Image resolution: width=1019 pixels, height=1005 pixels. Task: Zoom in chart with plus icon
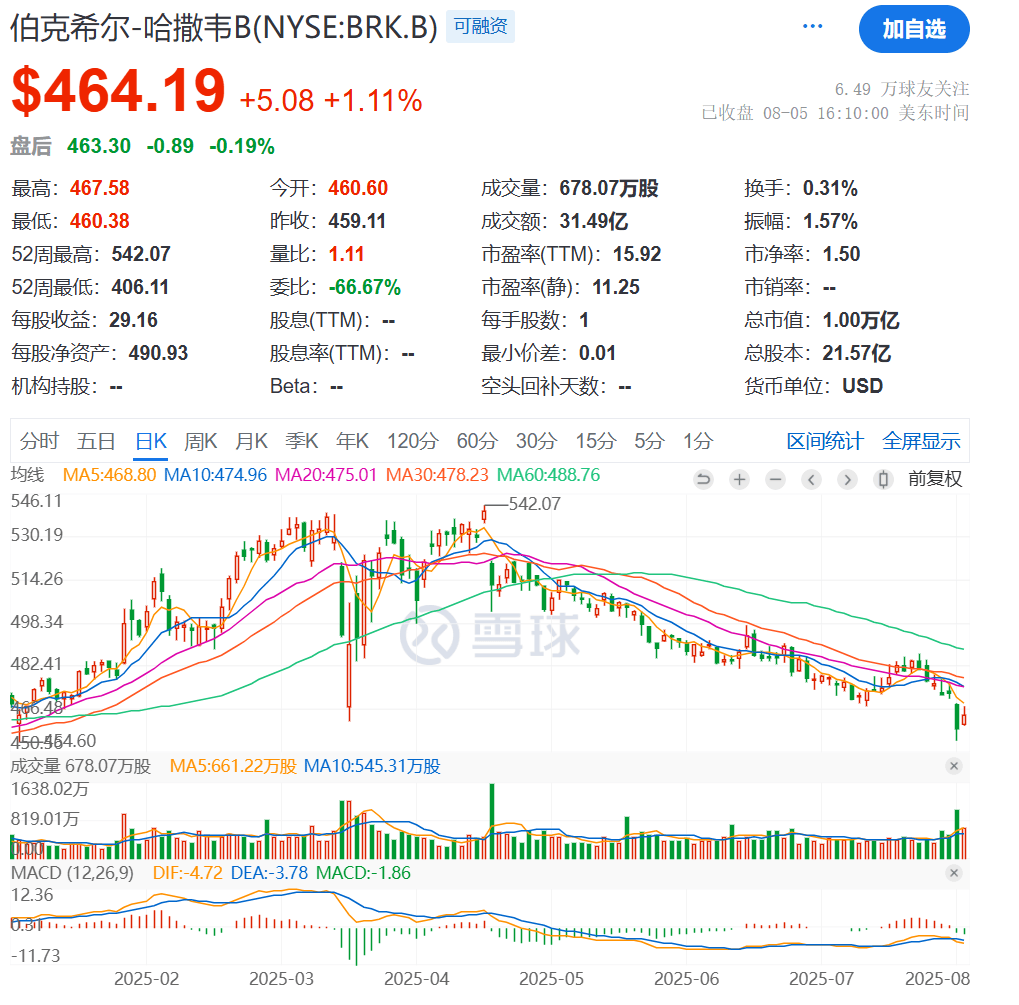[x=739, y=480]
